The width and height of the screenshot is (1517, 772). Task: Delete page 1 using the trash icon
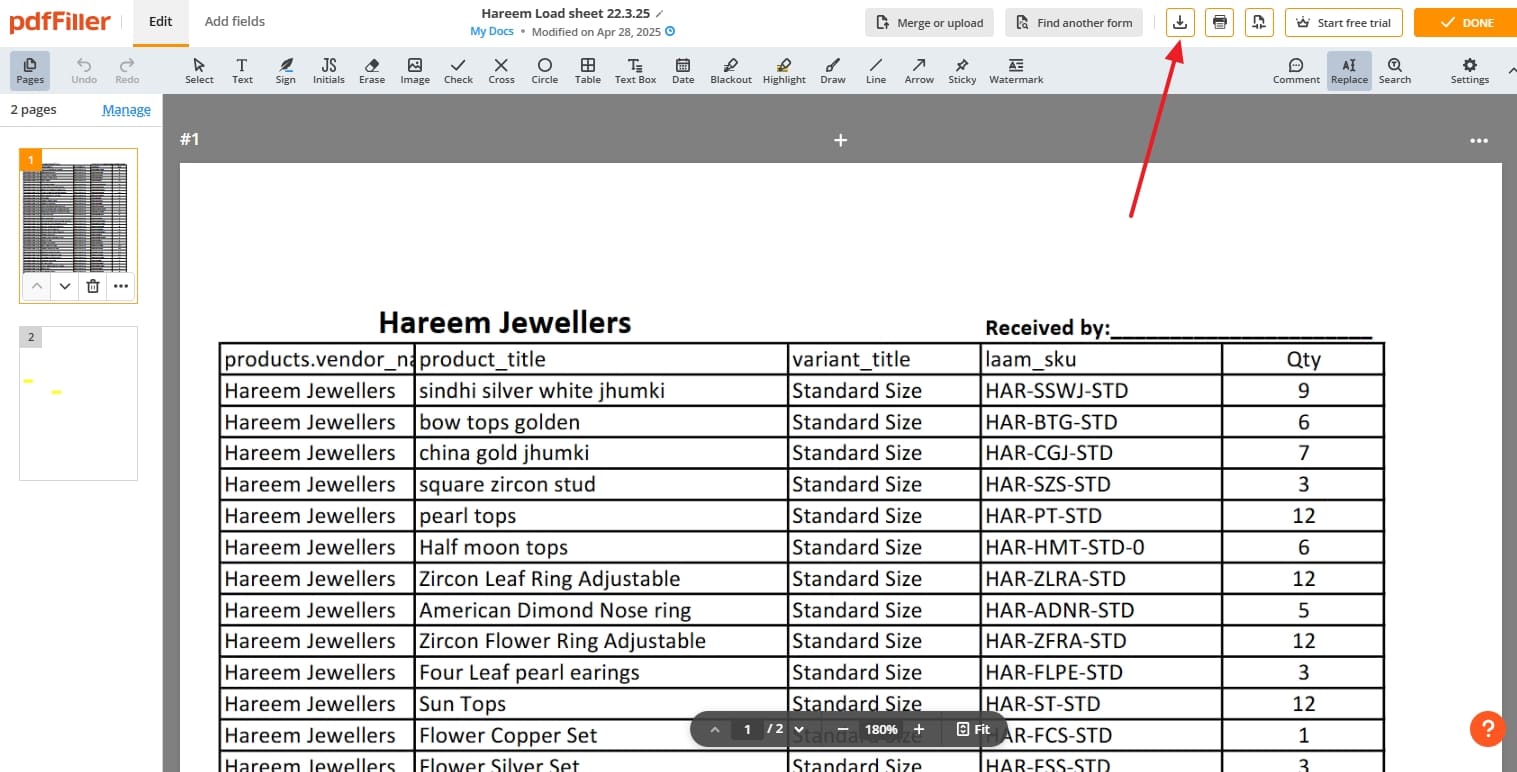pyautogui.click(x=93, y=286)
